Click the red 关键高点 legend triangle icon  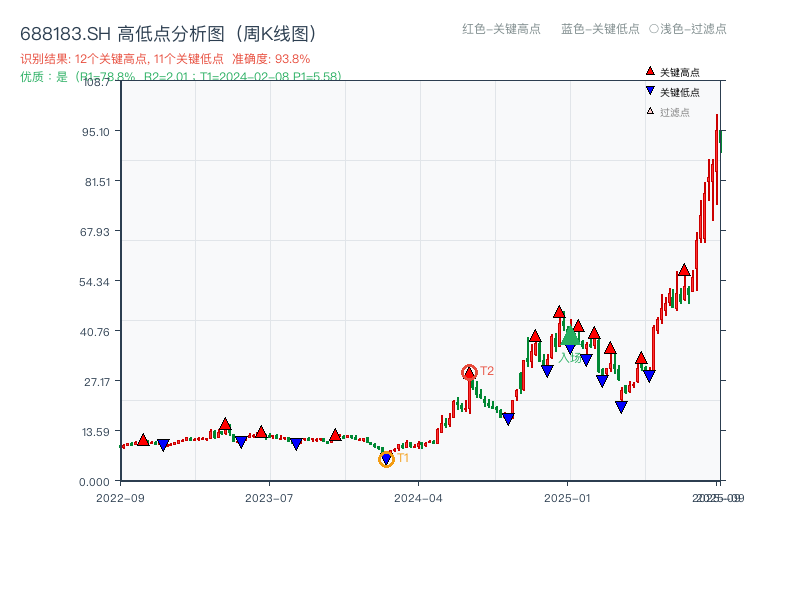650,71
